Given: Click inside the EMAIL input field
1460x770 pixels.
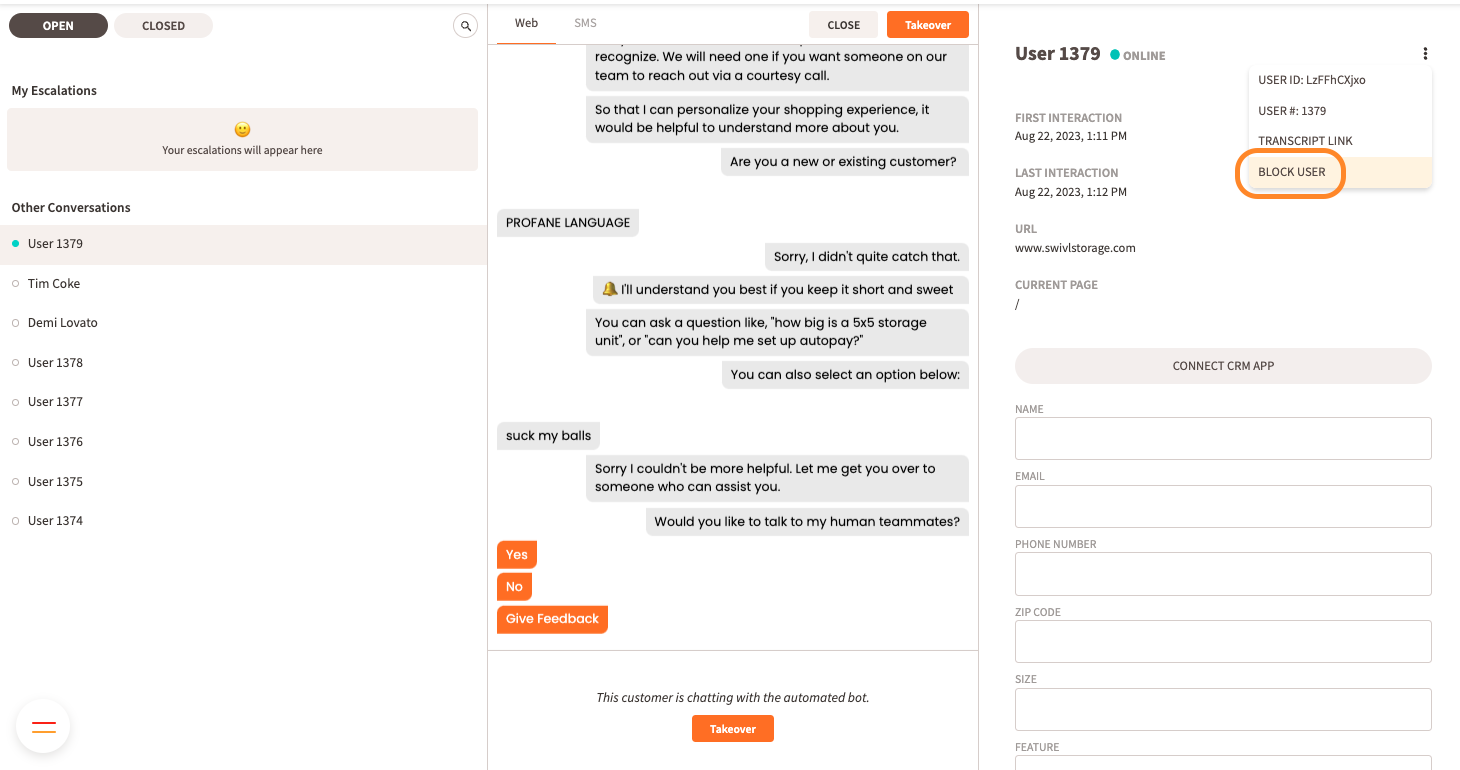Looking at the screenshot, I should pos(1222,506).
